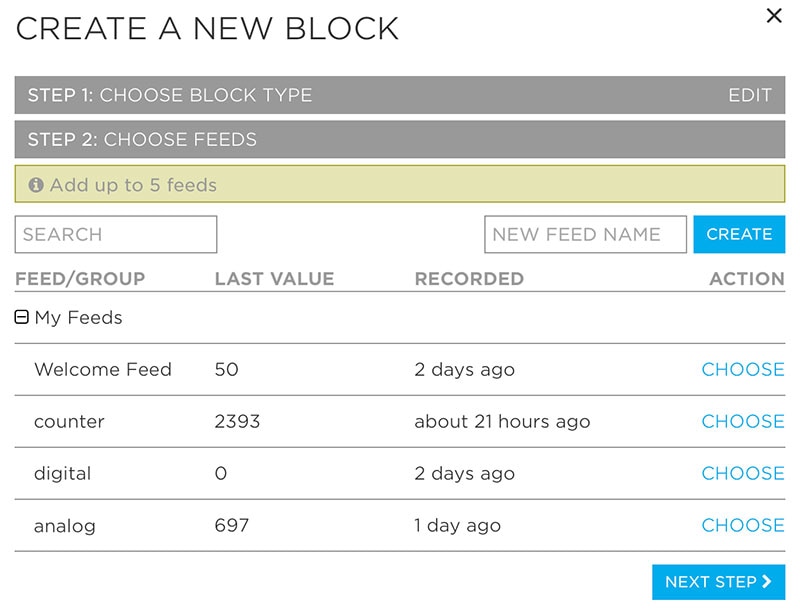Collapse the My Feeds group
The image size is (800, 612).
pos(22,318)
